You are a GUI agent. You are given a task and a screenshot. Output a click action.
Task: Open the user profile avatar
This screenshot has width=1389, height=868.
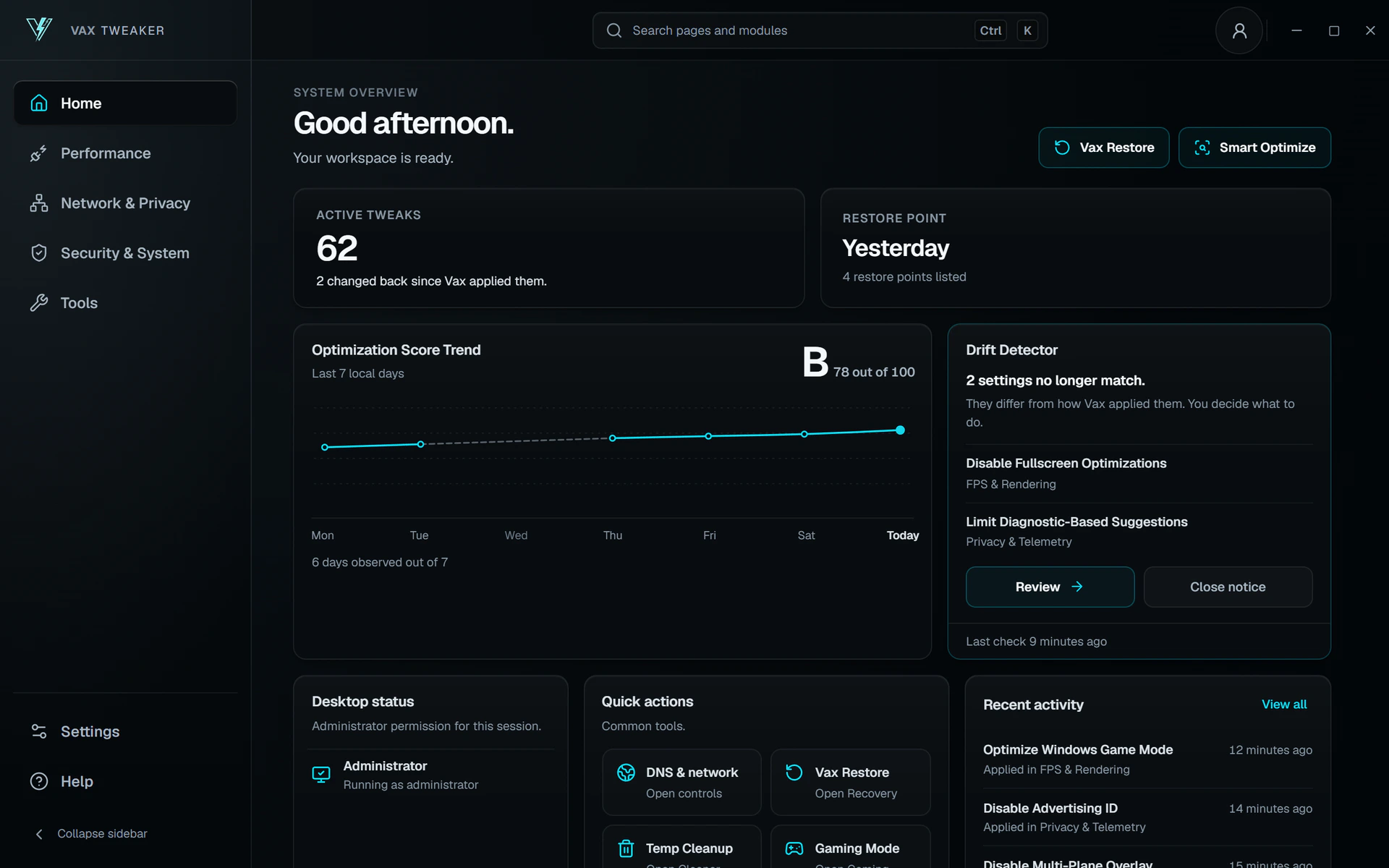tap(1239, 30)
